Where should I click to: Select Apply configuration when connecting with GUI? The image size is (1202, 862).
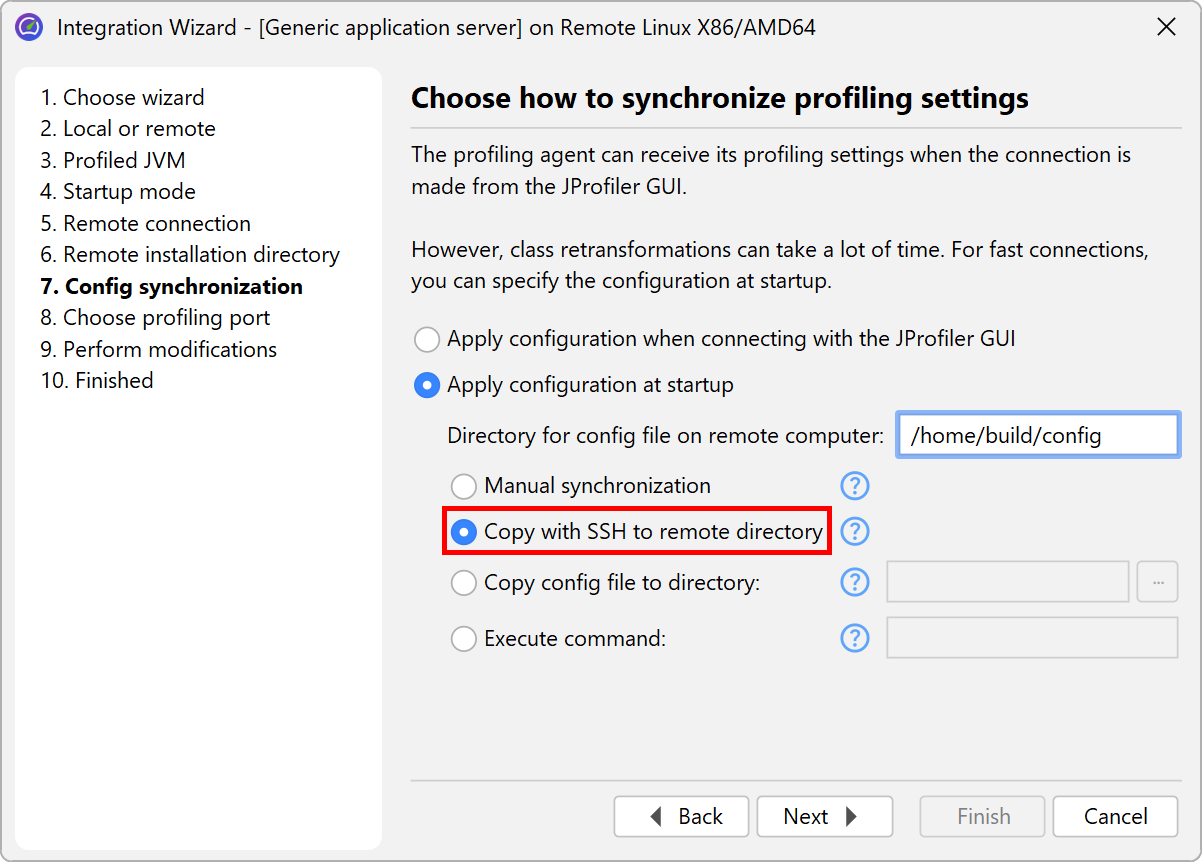[427, 339]
